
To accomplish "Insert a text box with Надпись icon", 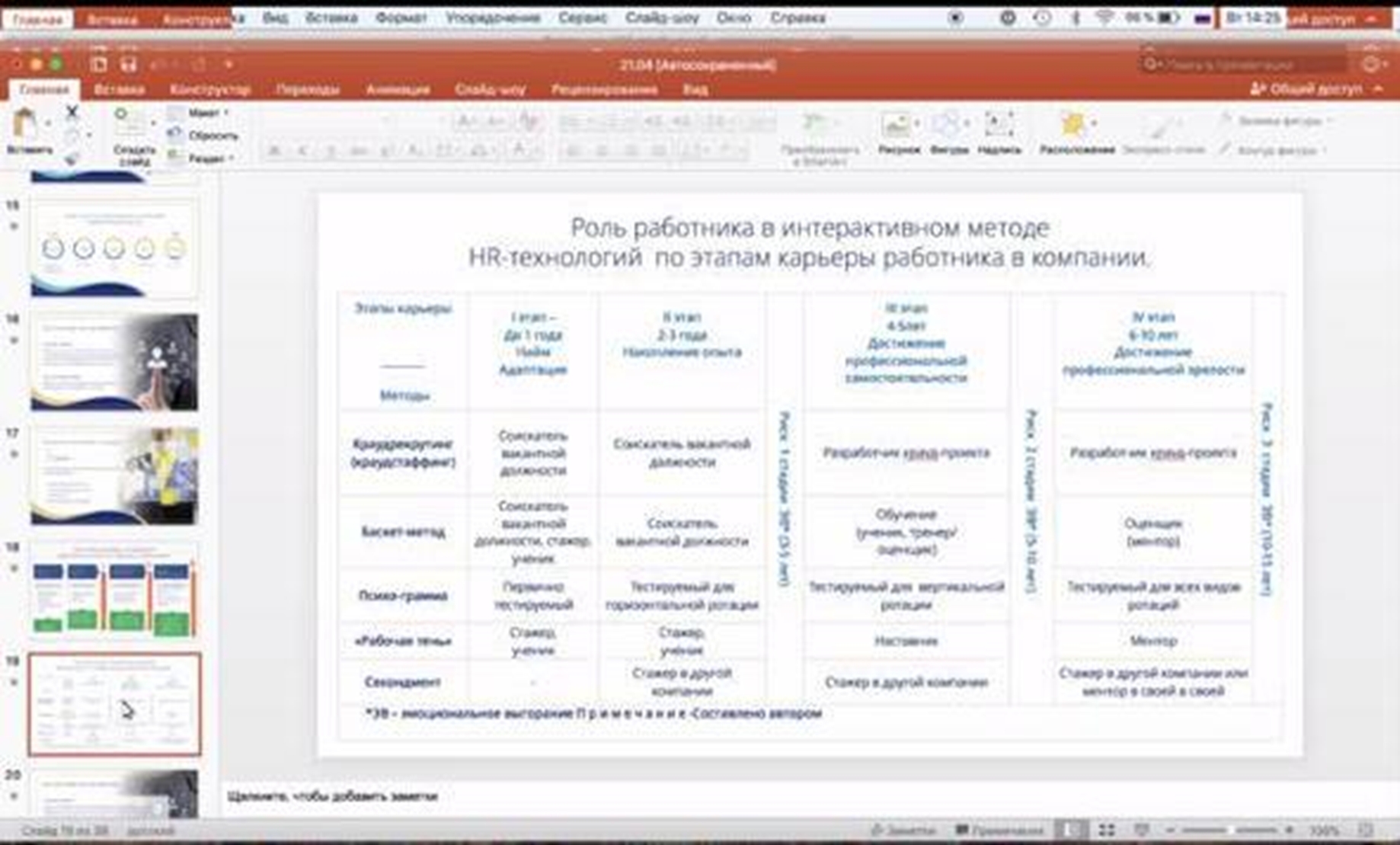I will 998,126.
